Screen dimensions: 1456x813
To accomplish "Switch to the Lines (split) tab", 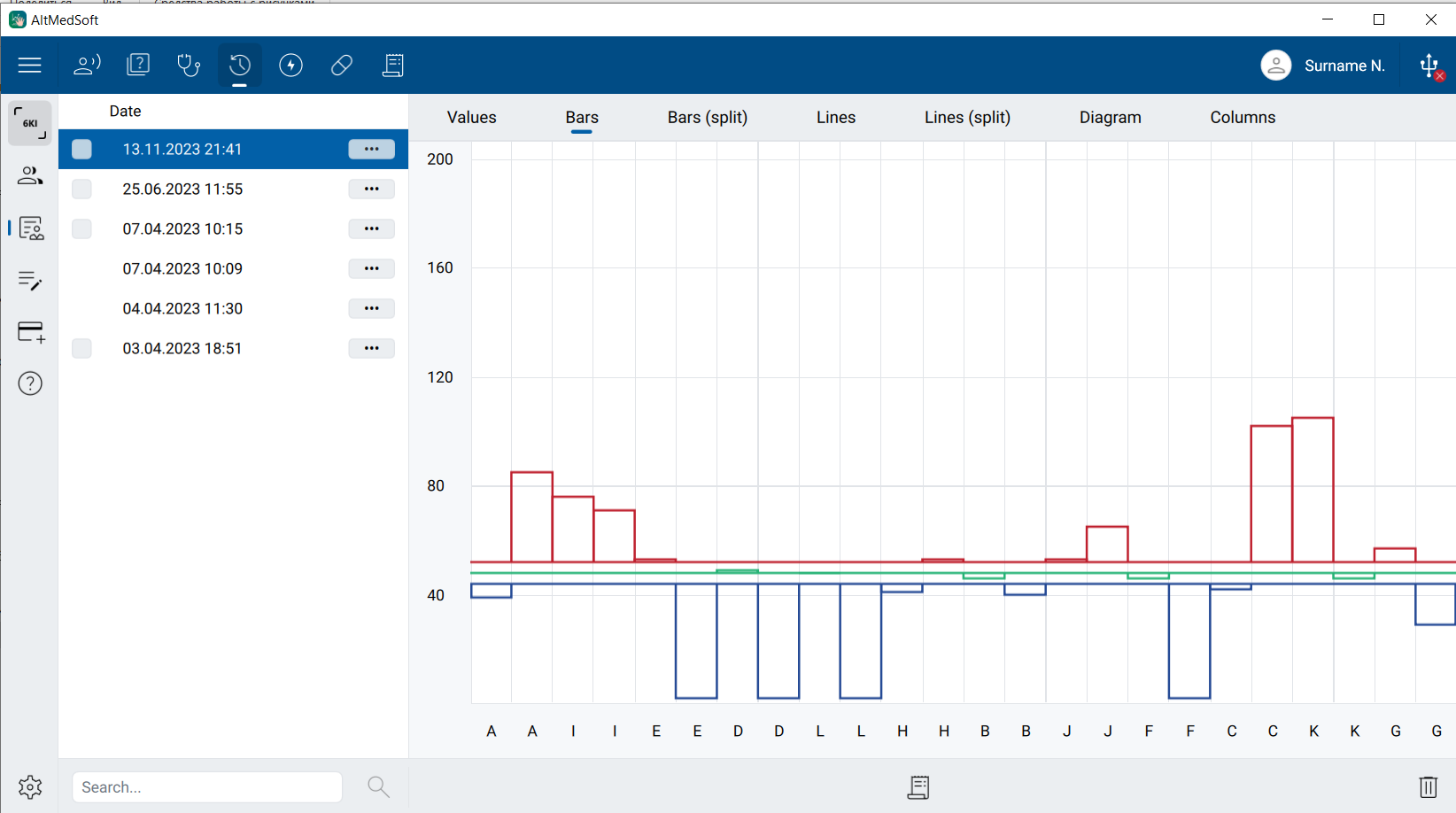I will [x=967, y=118].
